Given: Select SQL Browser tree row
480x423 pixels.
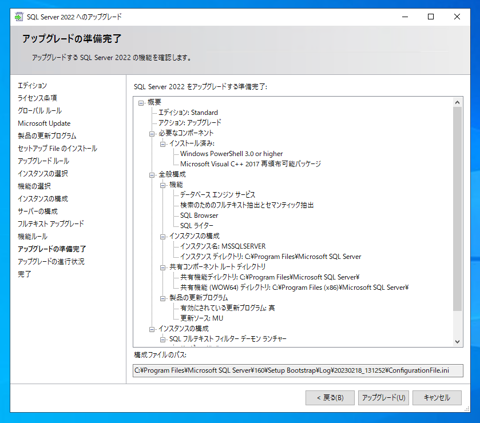Looking at the screenshot, I should (199, 215).
